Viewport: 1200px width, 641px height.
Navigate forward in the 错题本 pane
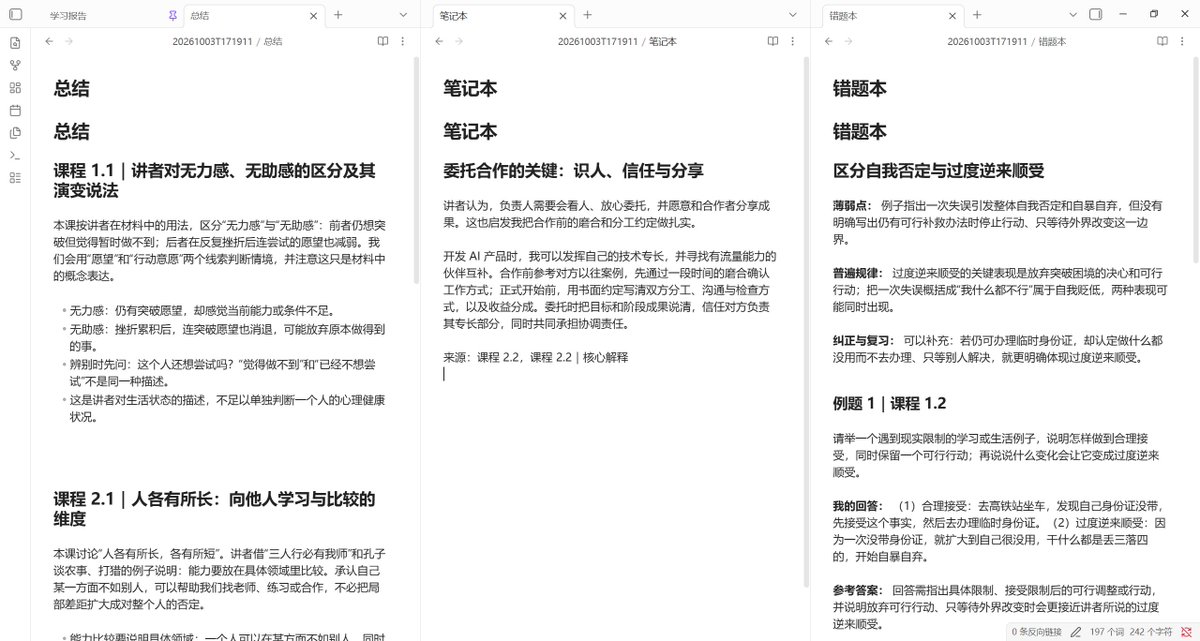pyautogui.click(x=847, y=41)
